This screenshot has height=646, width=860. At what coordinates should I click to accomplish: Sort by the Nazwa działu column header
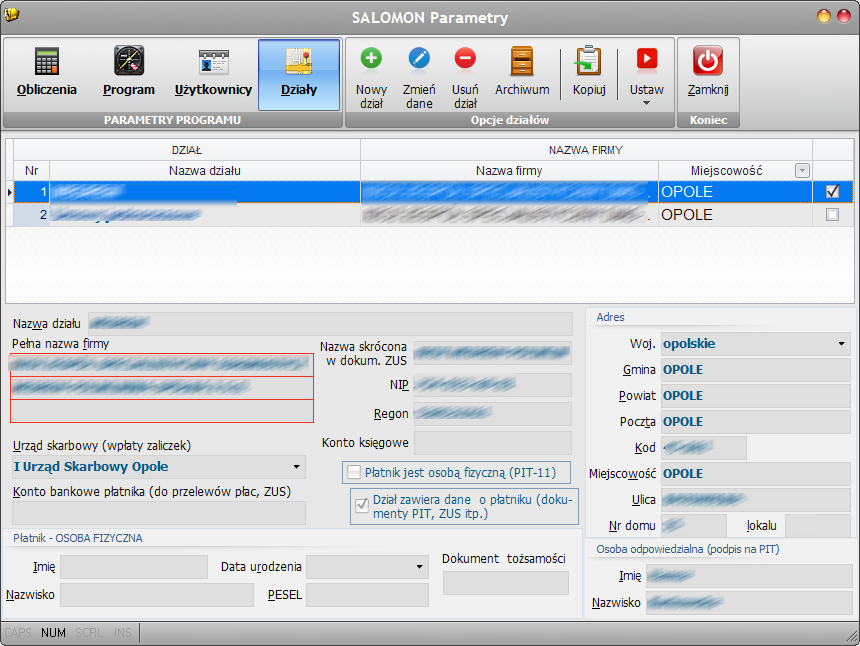[x=205, y=171]
